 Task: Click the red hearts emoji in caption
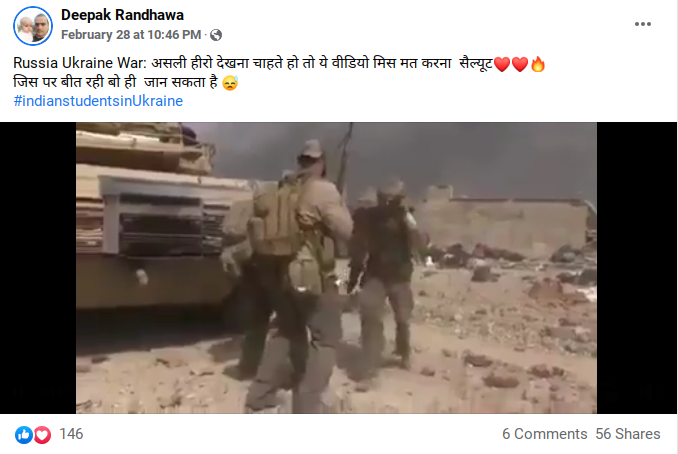point(511,64)
